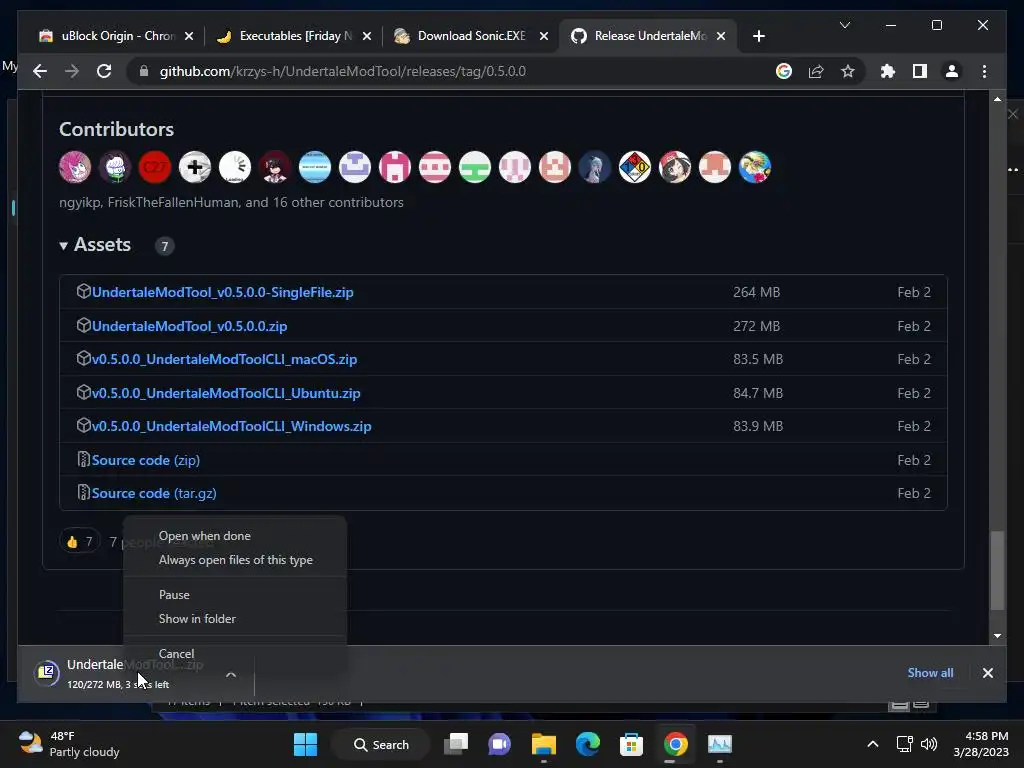Open Task View on the taskbar
This screenshot has width=1024, height=768.
[456, 744]
